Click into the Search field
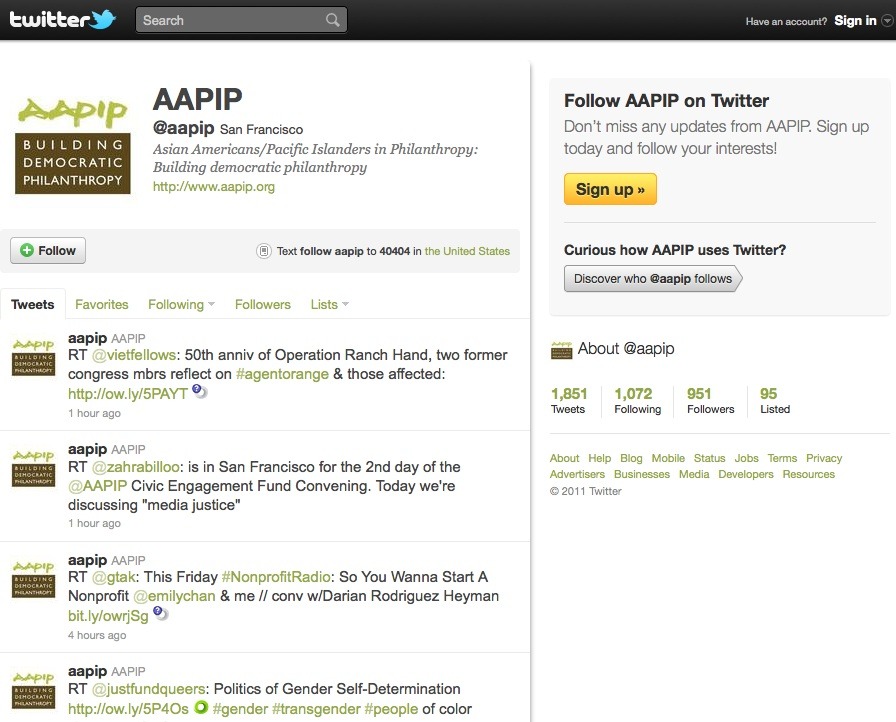The image size is (896, 722). [x=230, y=20]
